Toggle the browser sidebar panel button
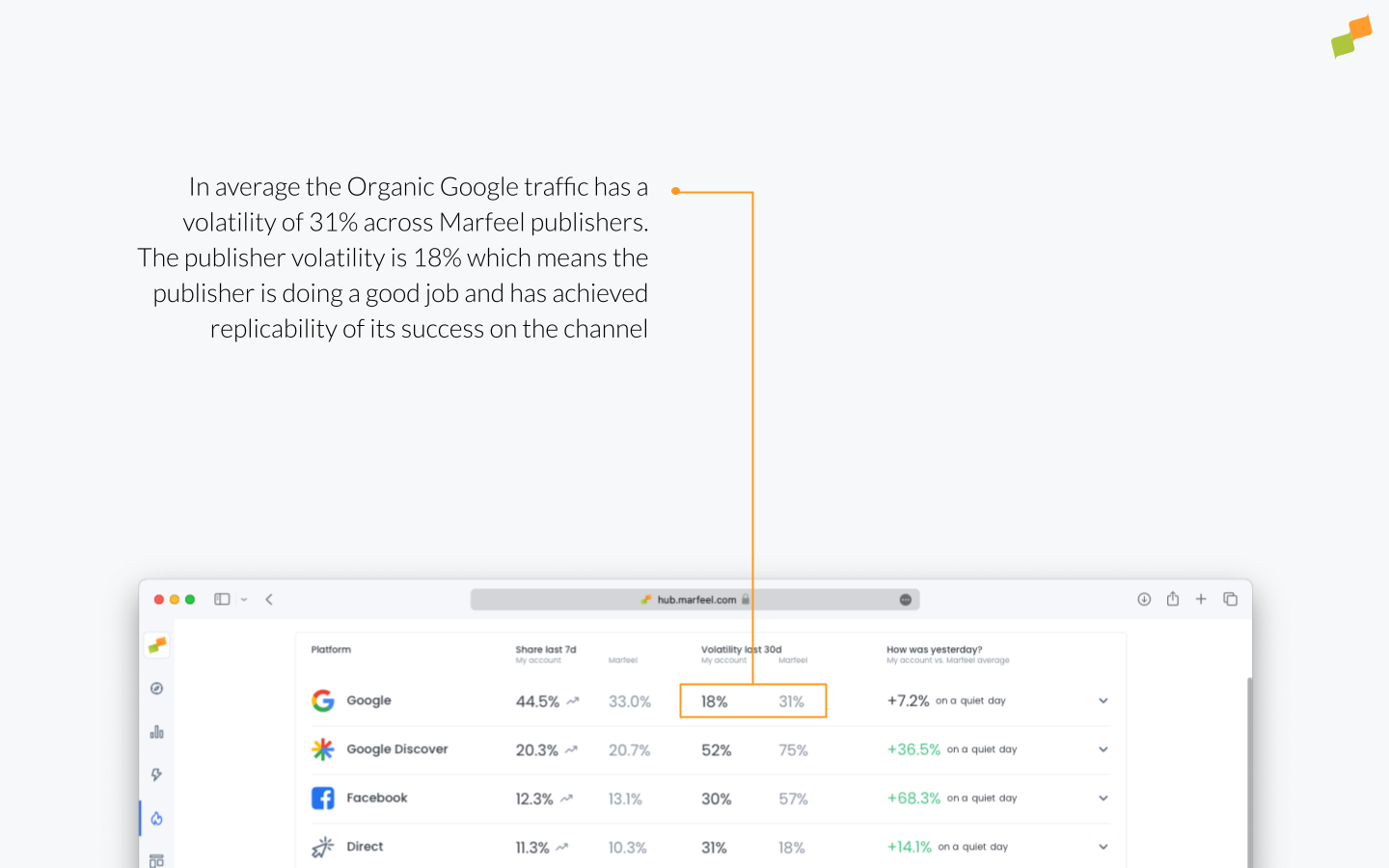The height and width of the screenshot is (868, 1389). point(222,599)
